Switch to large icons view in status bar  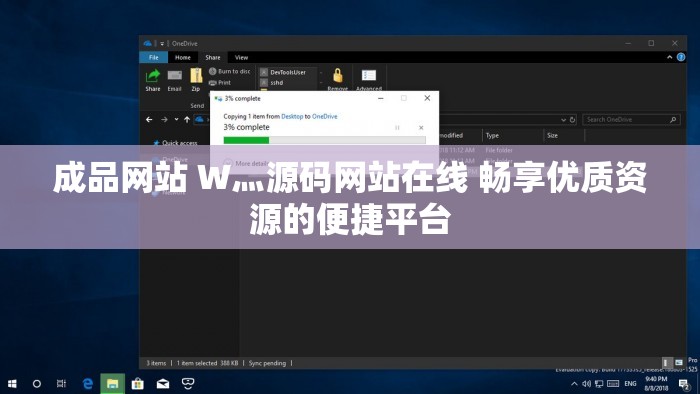pos(679,363)
